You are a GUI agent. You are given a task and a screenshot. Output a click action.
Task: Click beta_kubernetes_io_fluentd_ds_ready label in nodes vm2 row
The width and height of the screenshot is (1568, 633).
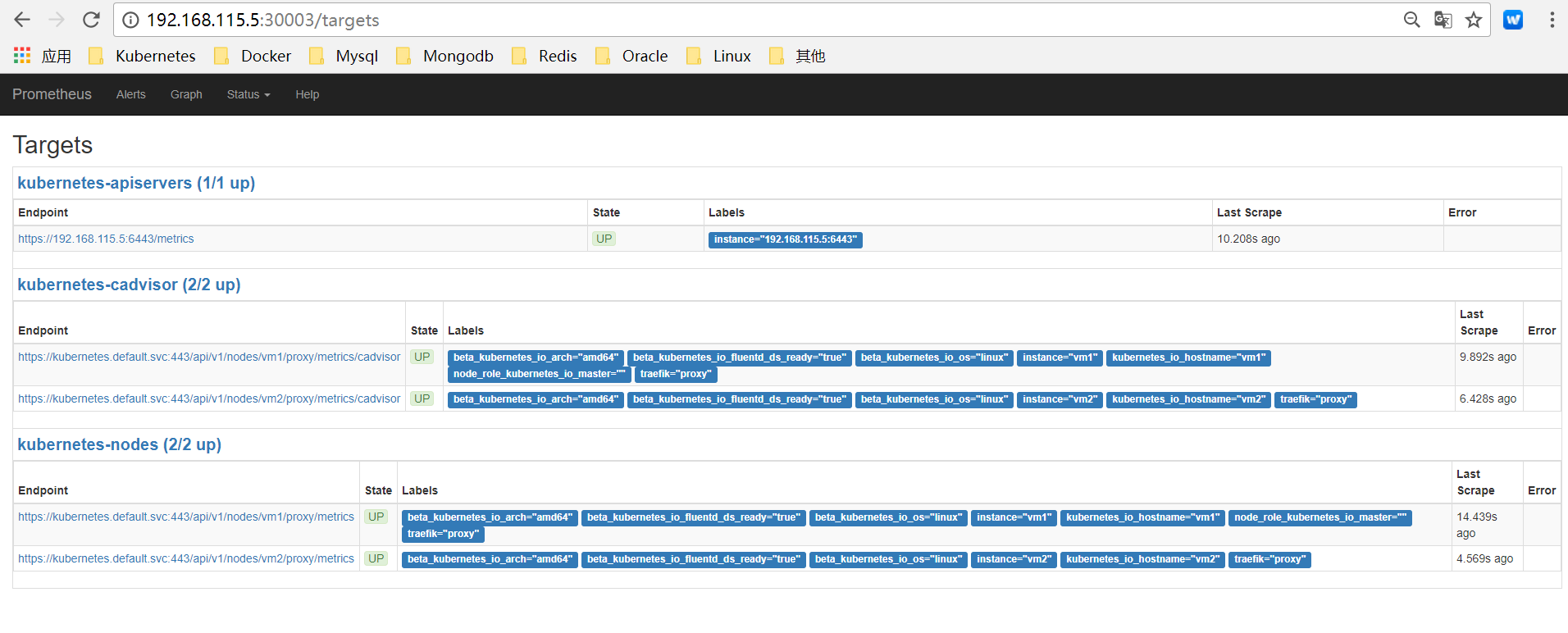click(x=693, y=559)
